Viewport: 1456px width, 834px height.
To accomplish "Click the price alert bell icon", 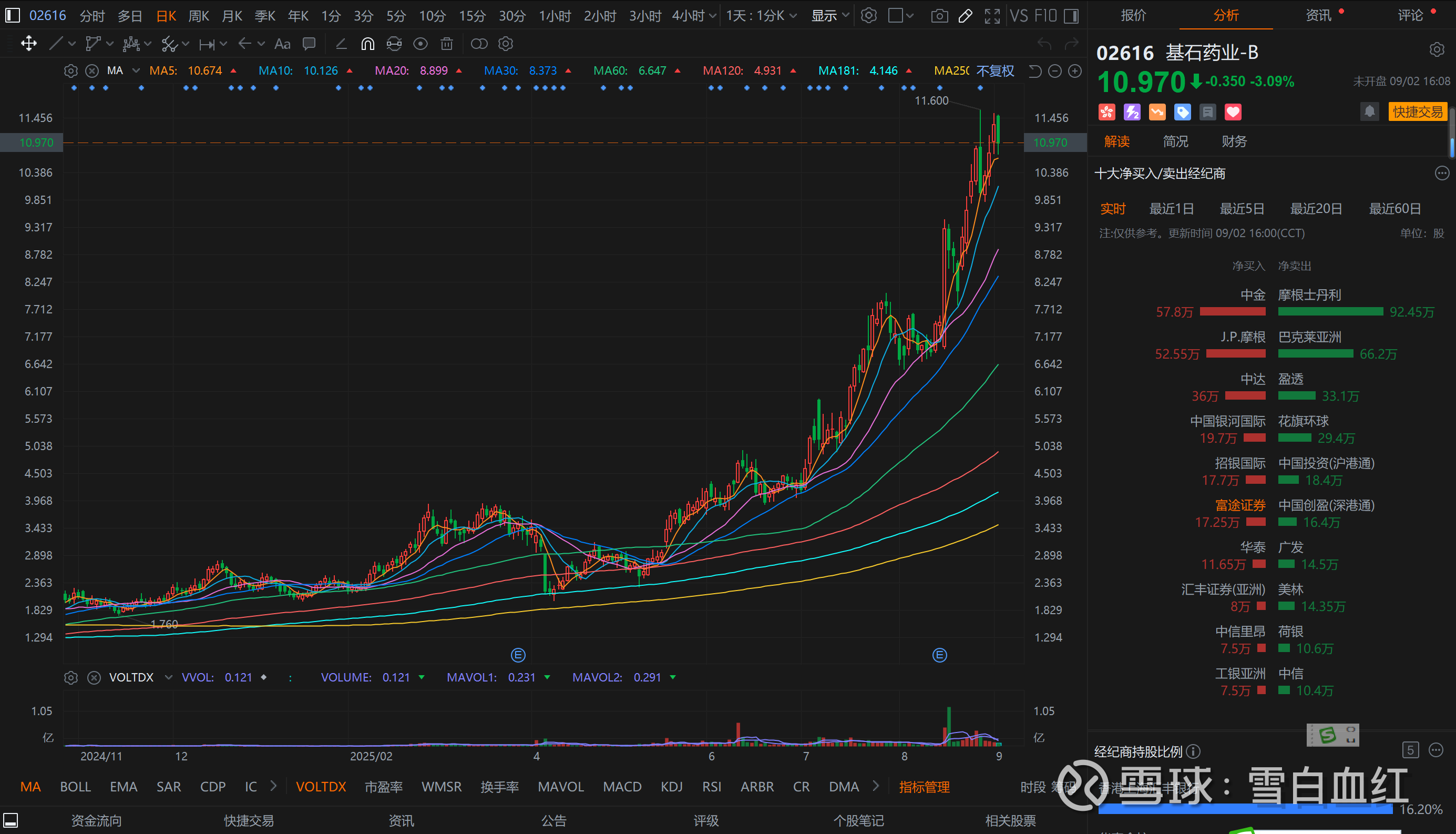I will (x=1370, y=111).
